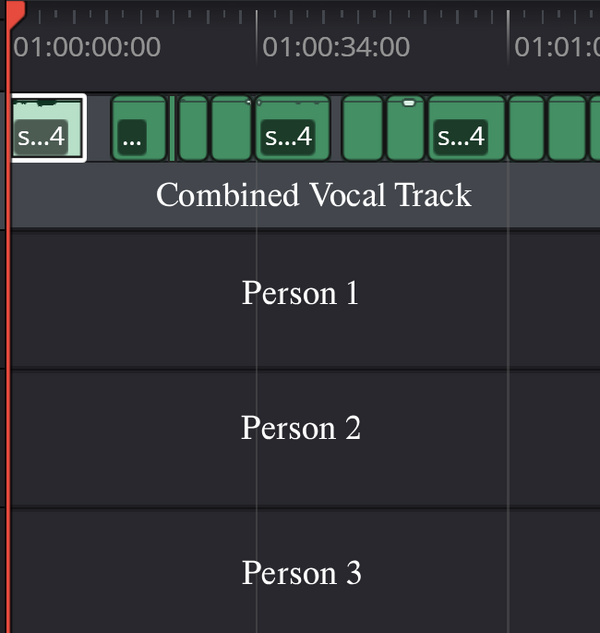
Task: Click the empty gap between the first two clips
Action: [98, 128]
